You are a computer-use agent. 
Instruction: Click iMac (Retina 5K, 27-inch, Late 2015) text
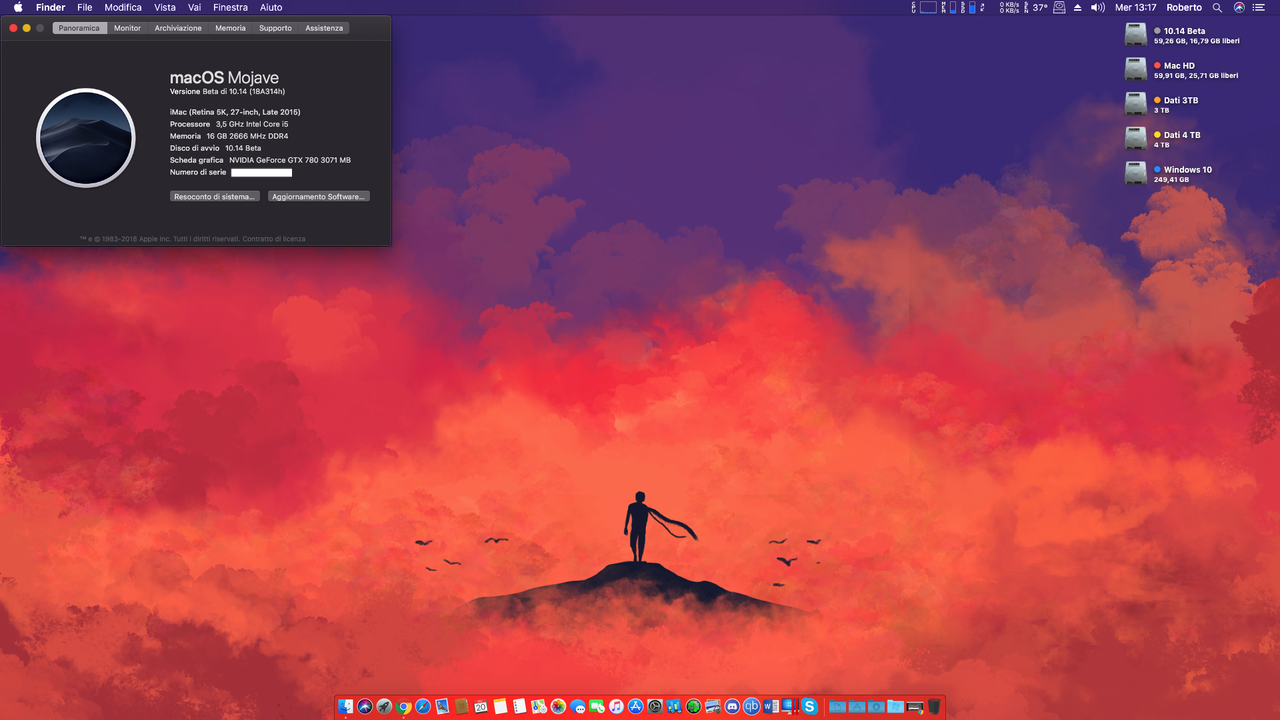pyautogui.click(x=235, y=112)
